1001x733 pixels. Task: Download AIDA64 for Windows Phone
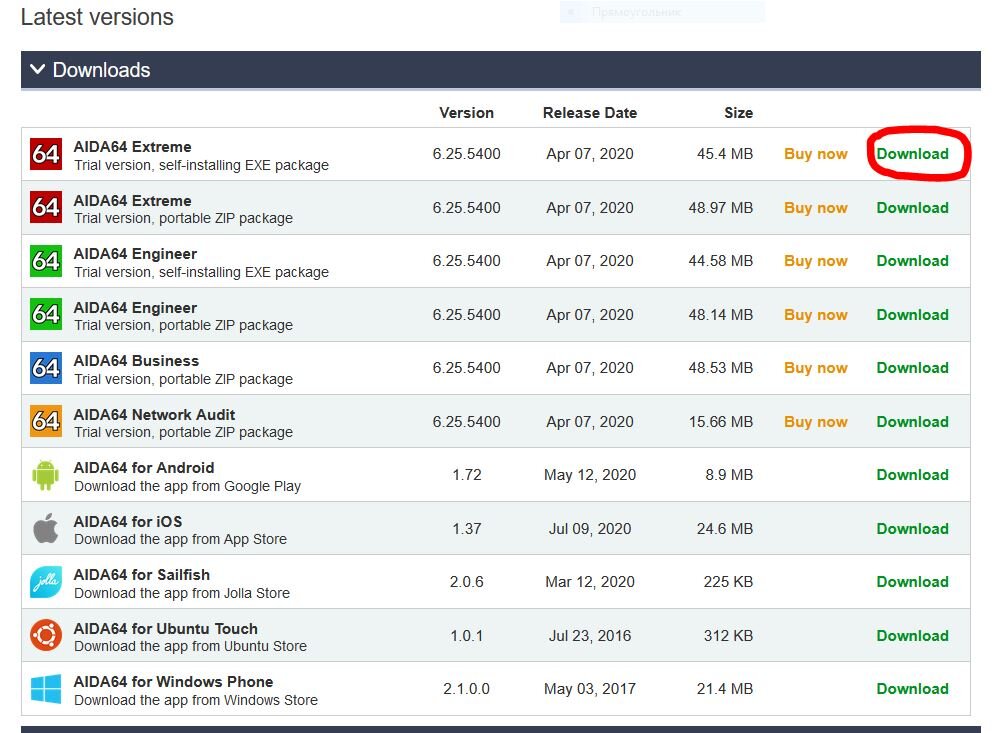tap(912, 688)
